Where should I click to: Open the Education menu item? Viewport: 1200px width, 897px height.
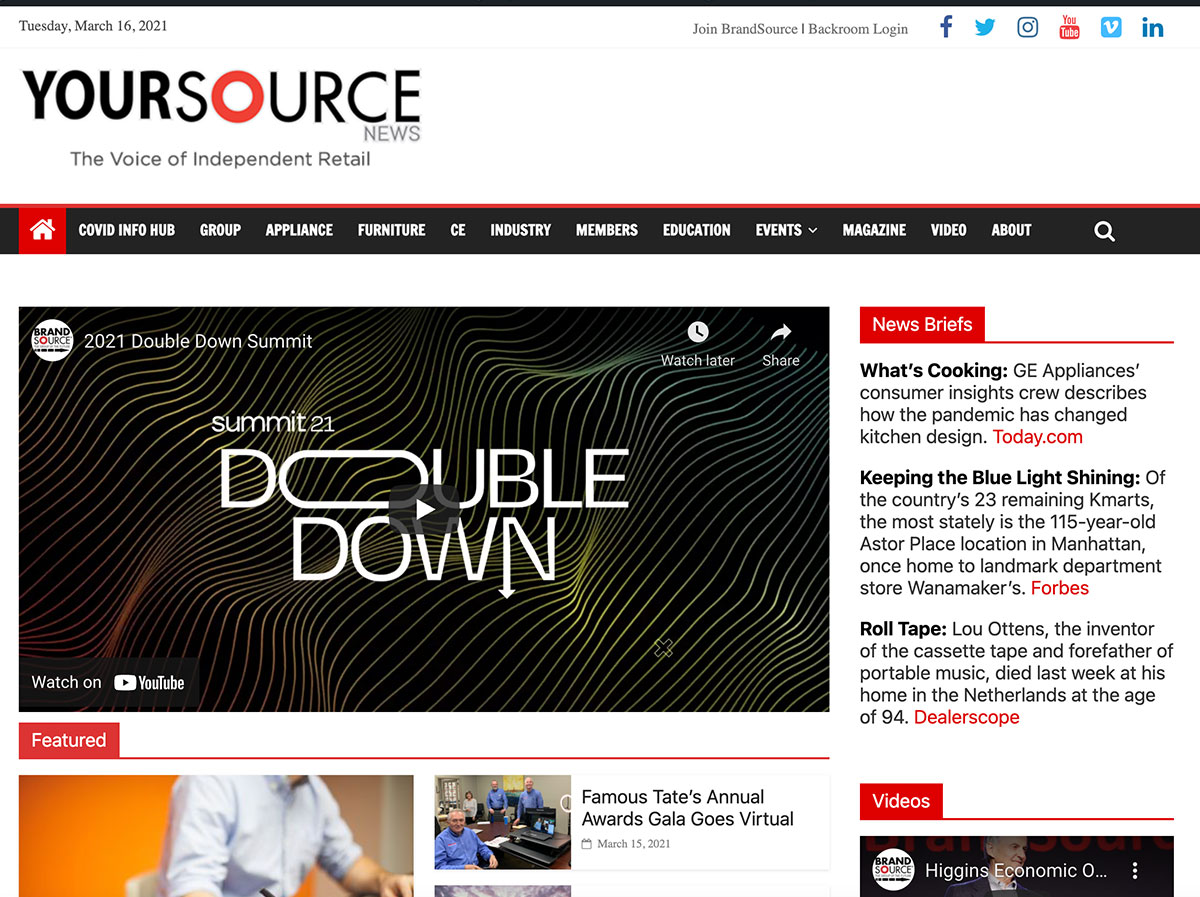pos(697,230)
